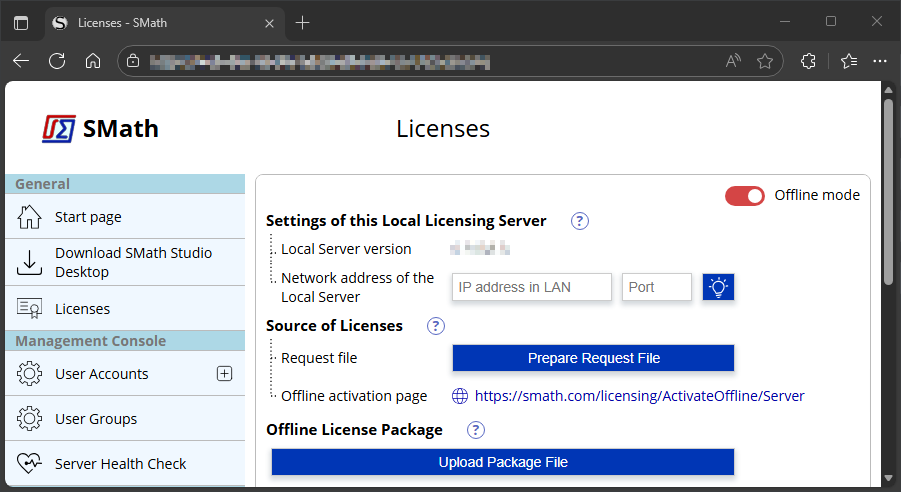Open browser Settings and more menu
Viewport: 901px width, 492px height.
point(880,61)
